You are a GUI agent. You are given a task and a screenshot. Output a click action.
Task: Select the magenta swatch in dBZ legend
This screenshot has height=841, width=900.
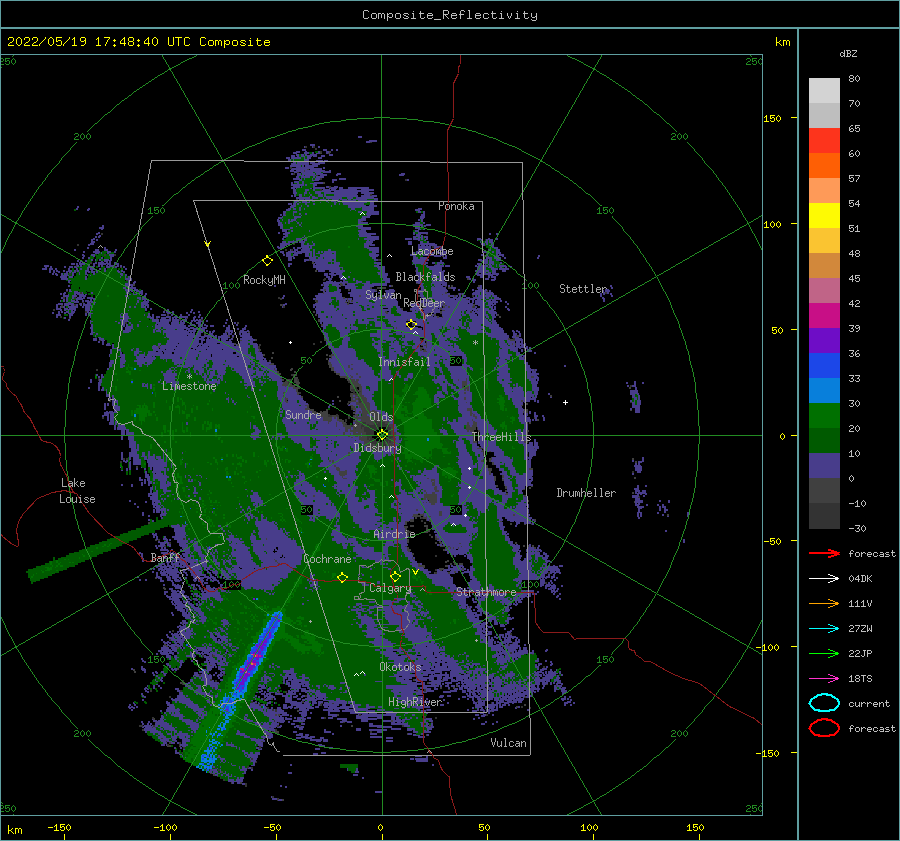click(x=824, y=315)
